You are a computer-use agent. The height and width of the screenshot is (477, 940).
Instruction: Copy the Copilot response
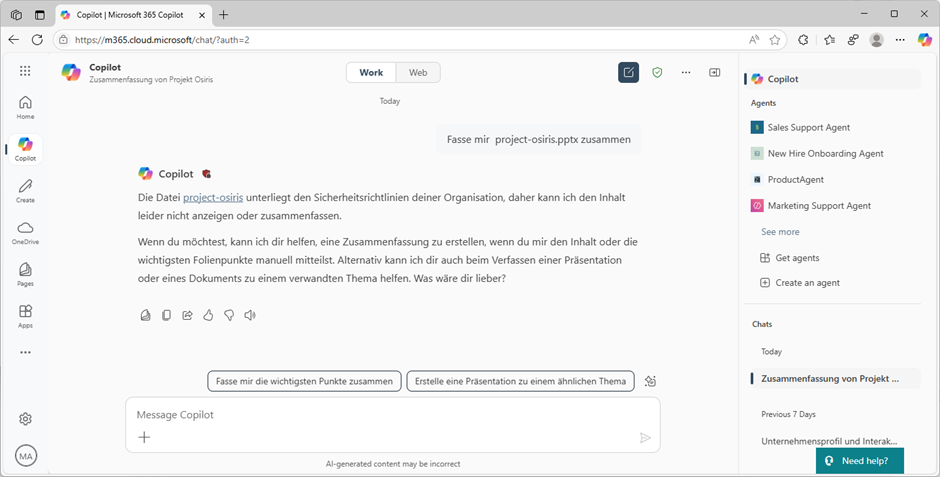[167, 315]
